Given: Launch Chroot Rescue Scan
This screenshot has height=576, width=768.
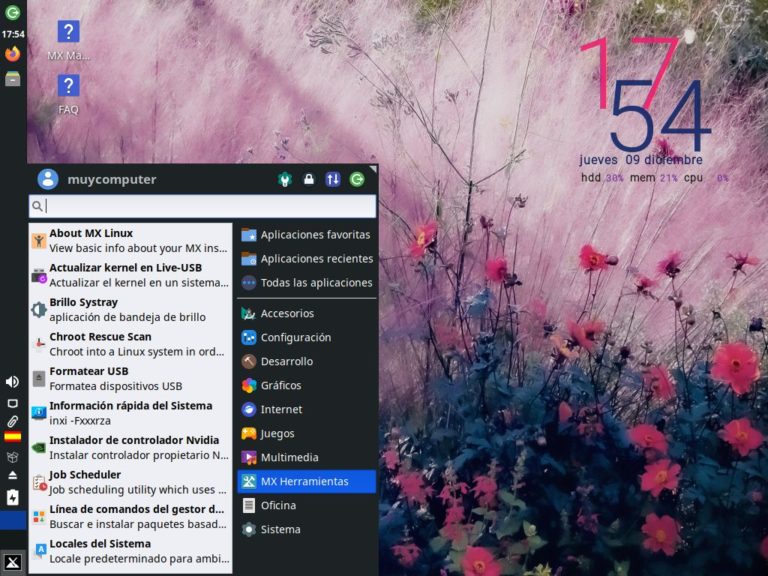Looking at the screenshot, I should [130, 344].
